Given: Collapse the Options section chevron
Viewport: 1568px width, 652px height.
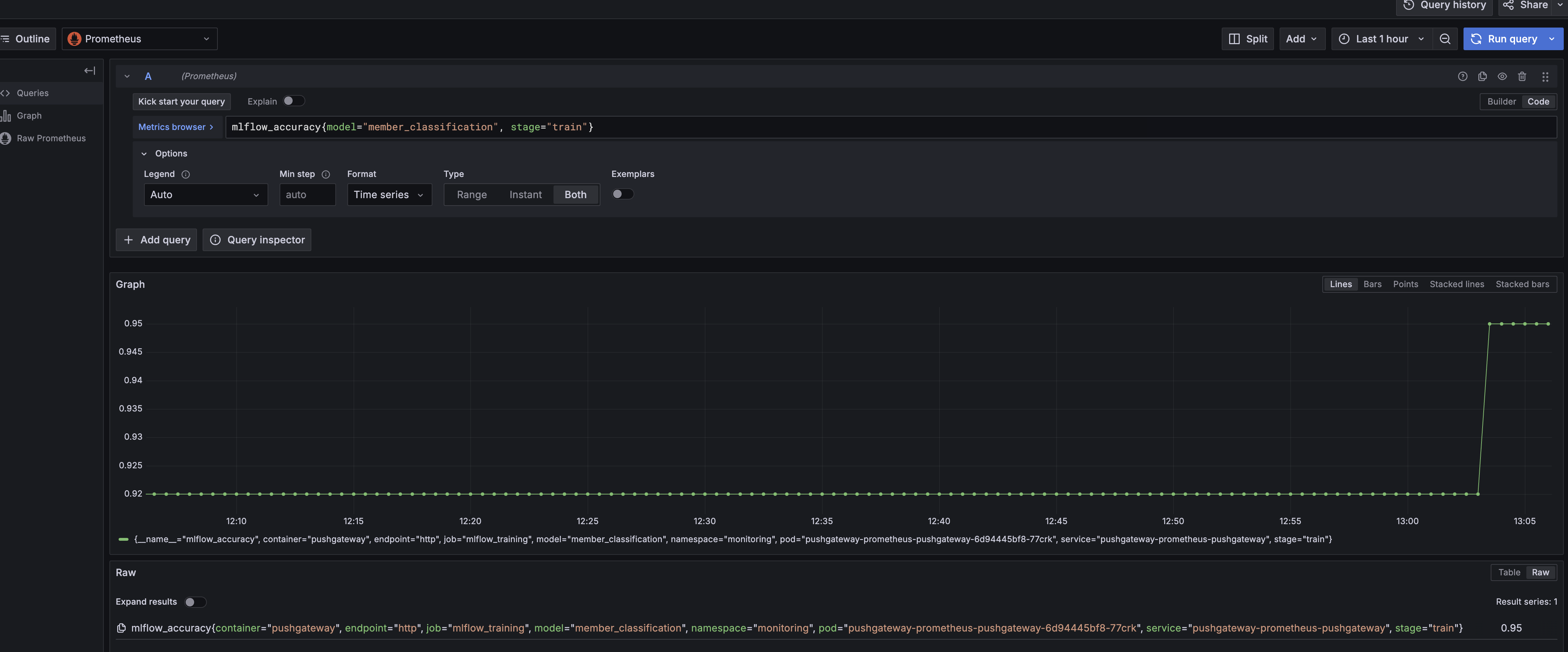Looking at the screenshot, I should (x=144, y=154).
